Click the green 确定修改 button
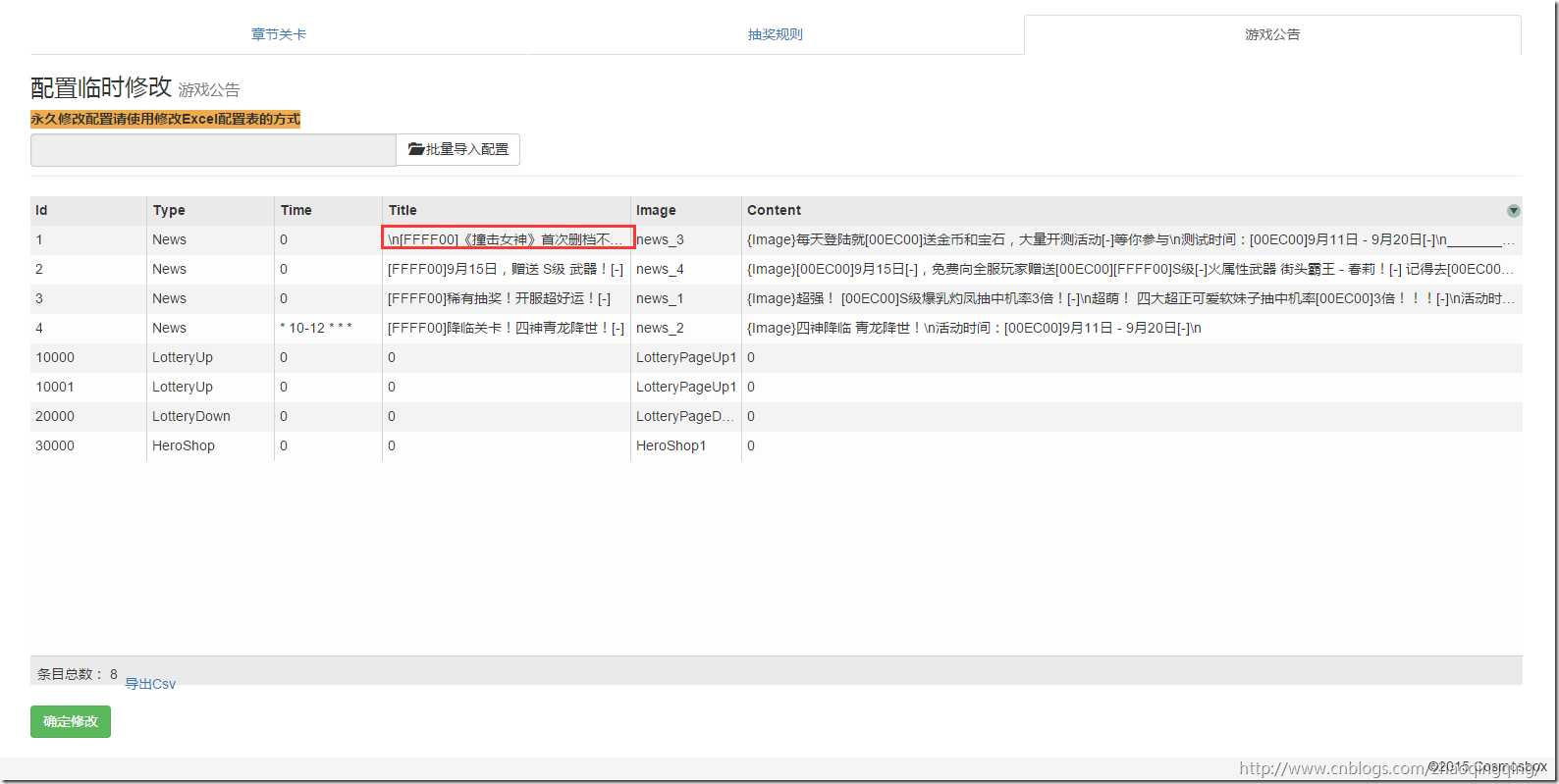1559x784 pixels. pyautogui.click(x=71, y=721)
